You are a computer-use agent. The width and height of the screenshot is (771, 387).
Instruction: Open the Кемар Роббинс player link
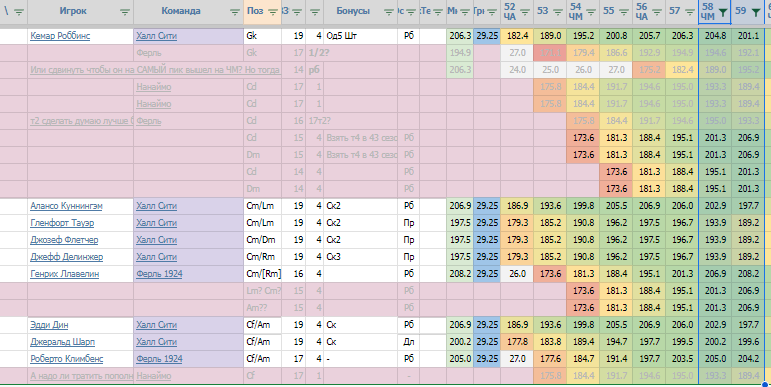(x=60, y=36)
